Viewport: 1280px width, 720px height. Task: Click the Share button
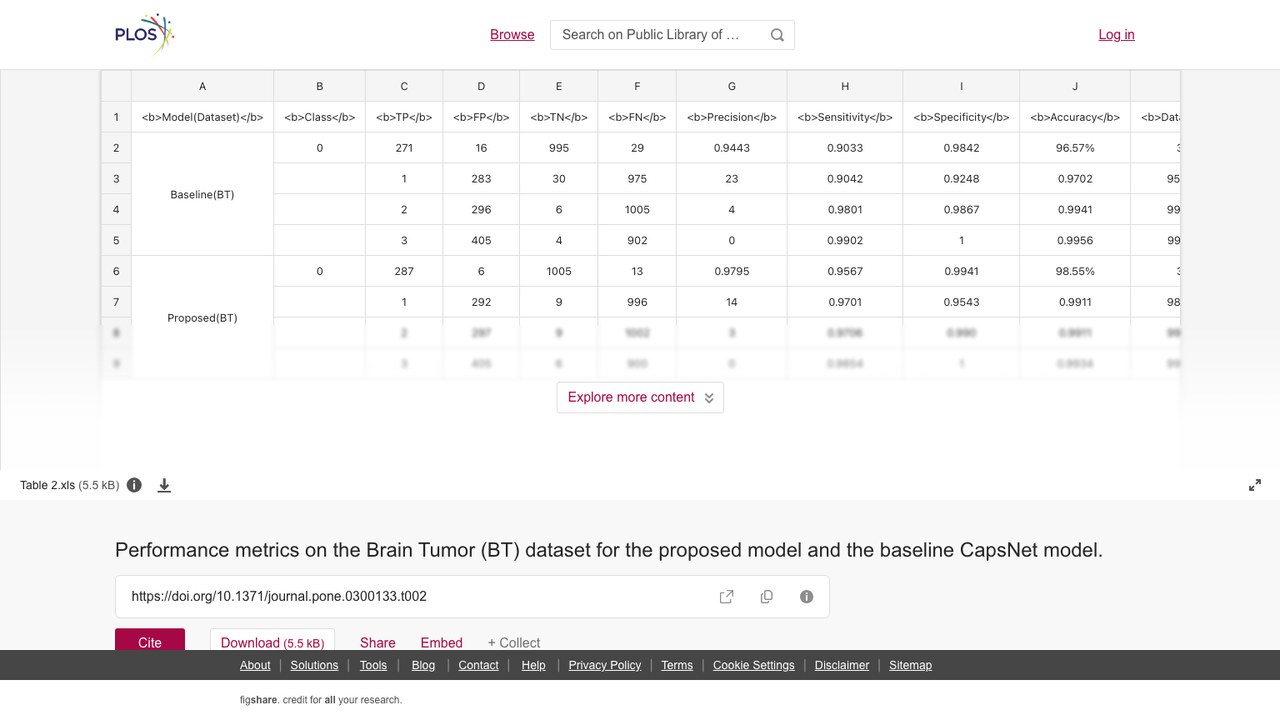coord(378,642)
